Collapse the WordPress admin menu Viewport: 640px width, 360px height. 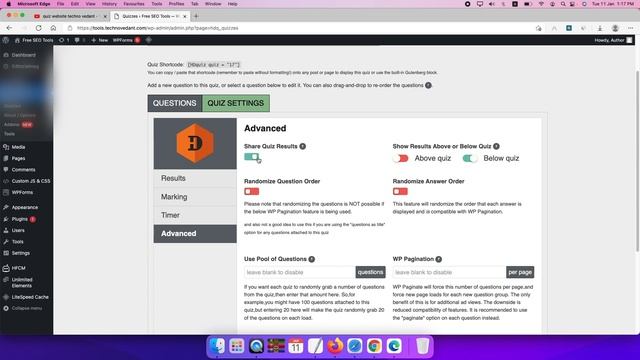coord(27,308)
